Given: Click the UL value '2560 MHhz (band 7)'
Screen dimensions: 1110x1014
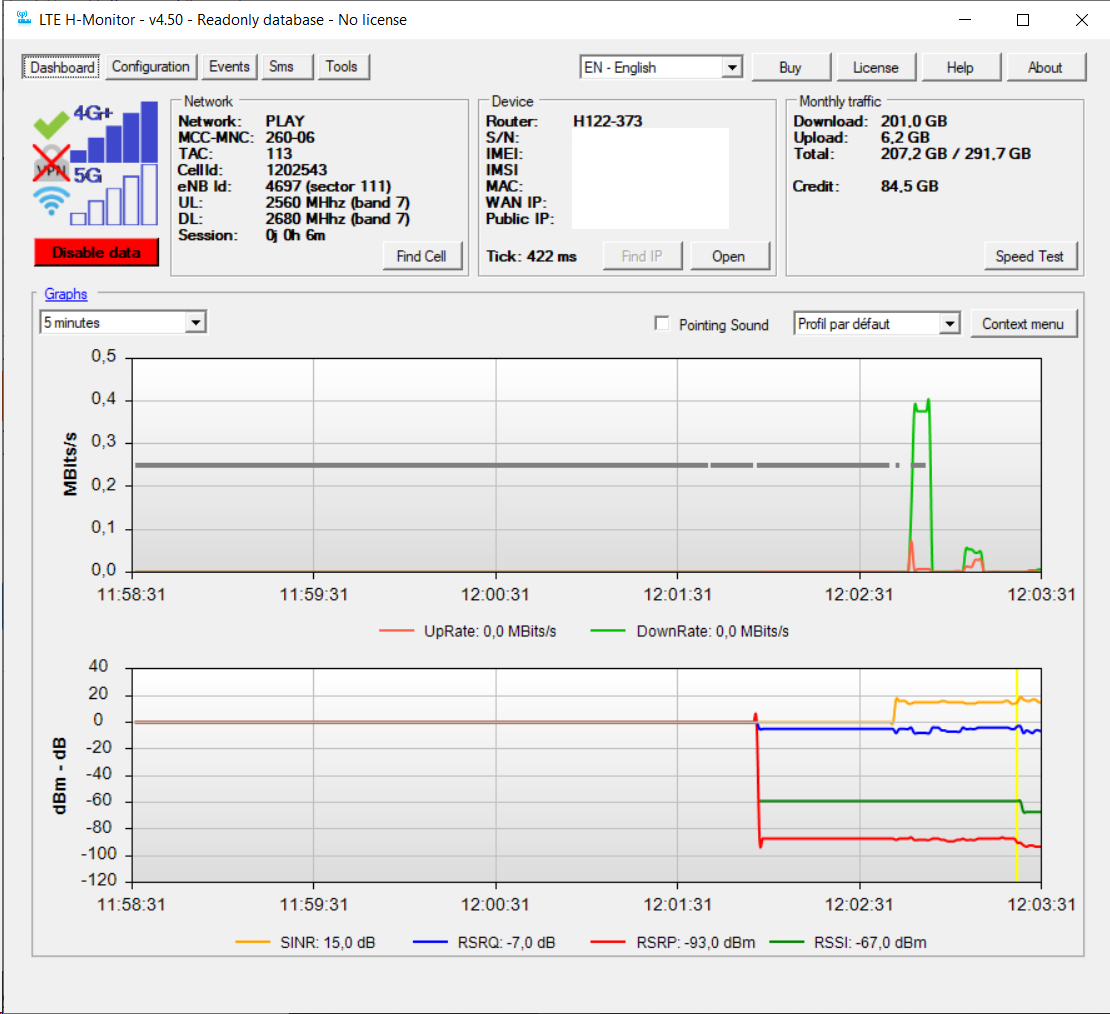Looking at the screenshot, I should tap(338, 203).
